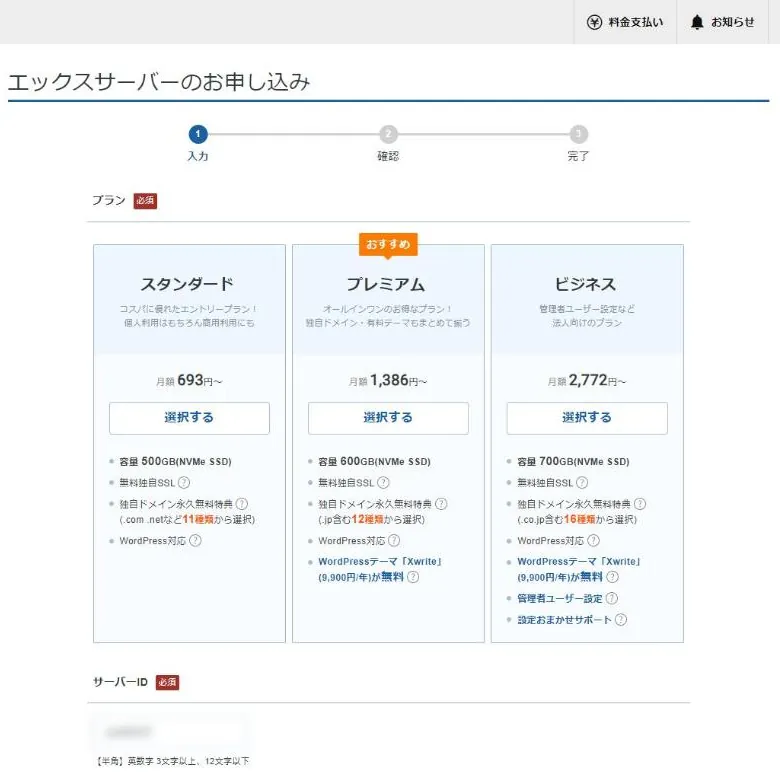The image size is (780, 780).
Task: Open WordPressテーマ「Xwrite」 link in ビジネス
Action: pos(579,561)
